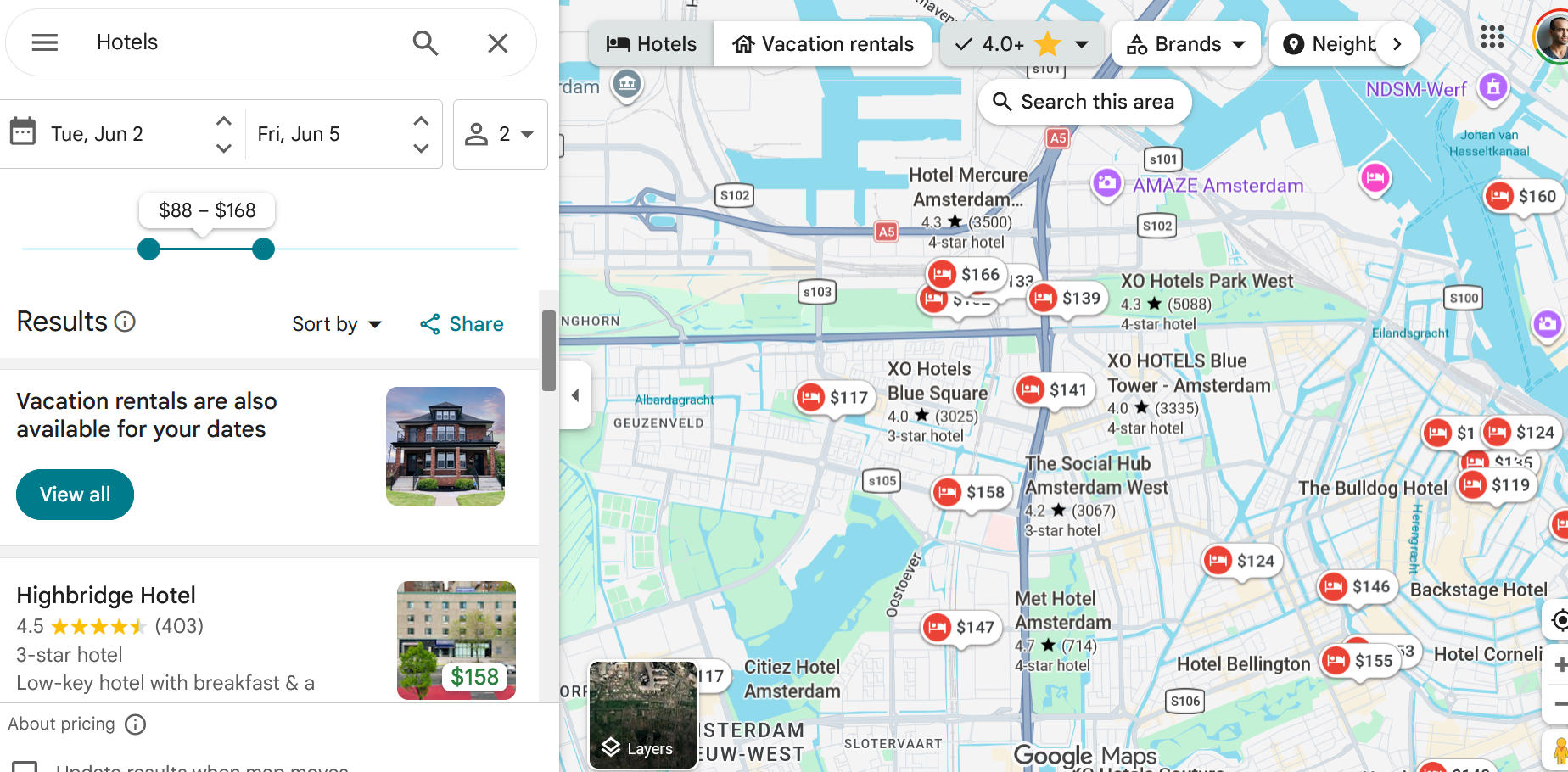Viewport: 1568px width, 772px height.
Task: Open Highbridge Hotel photo thumbnail
Action: (456, 641)
